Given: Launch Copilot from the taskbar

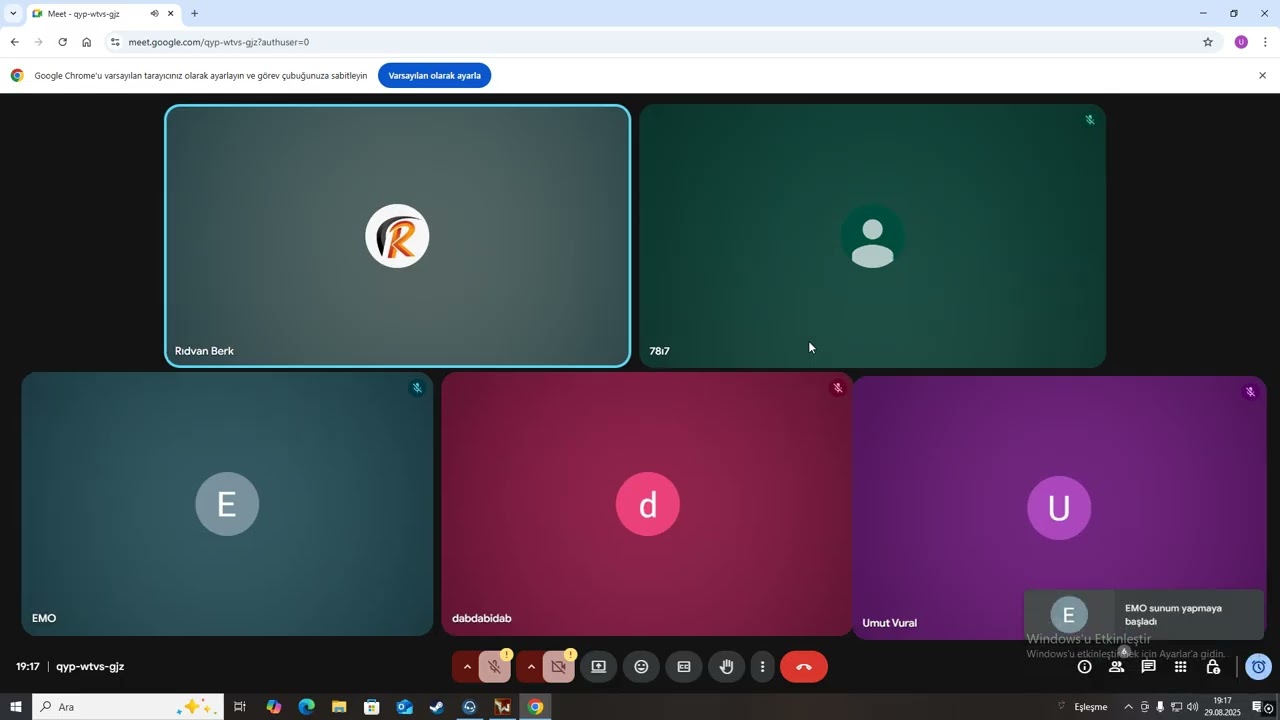Looking at the screenshot, I should click(274, 707).
